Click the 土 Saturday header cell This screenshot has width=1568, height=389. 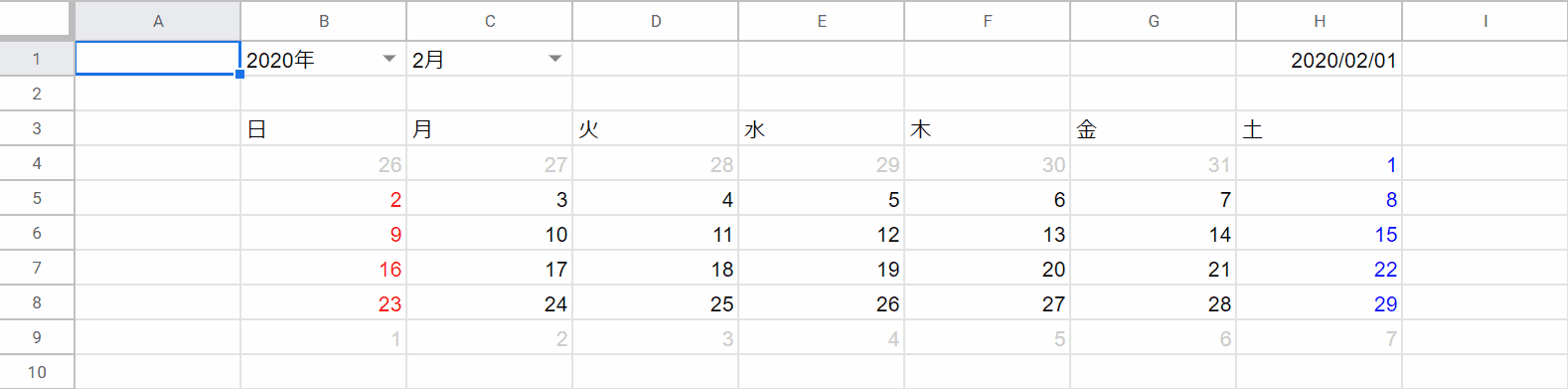[1319, 128]
